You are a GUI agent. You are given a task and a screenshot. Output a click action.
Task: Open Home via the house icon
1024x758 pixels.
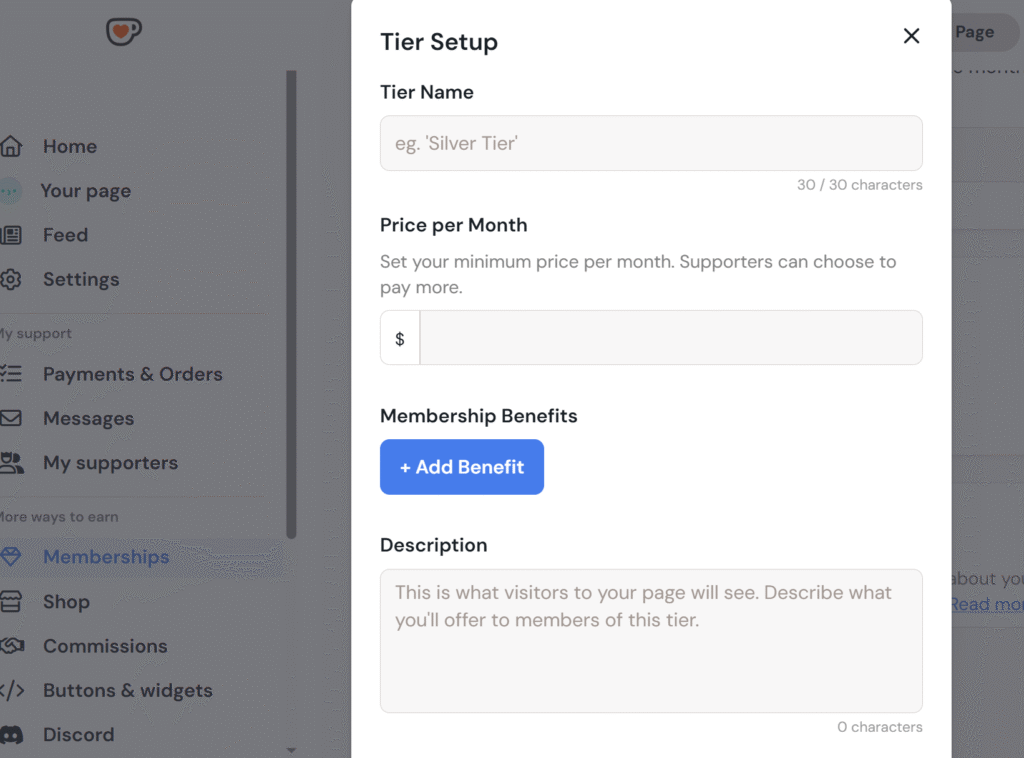[x=11, y=146]
